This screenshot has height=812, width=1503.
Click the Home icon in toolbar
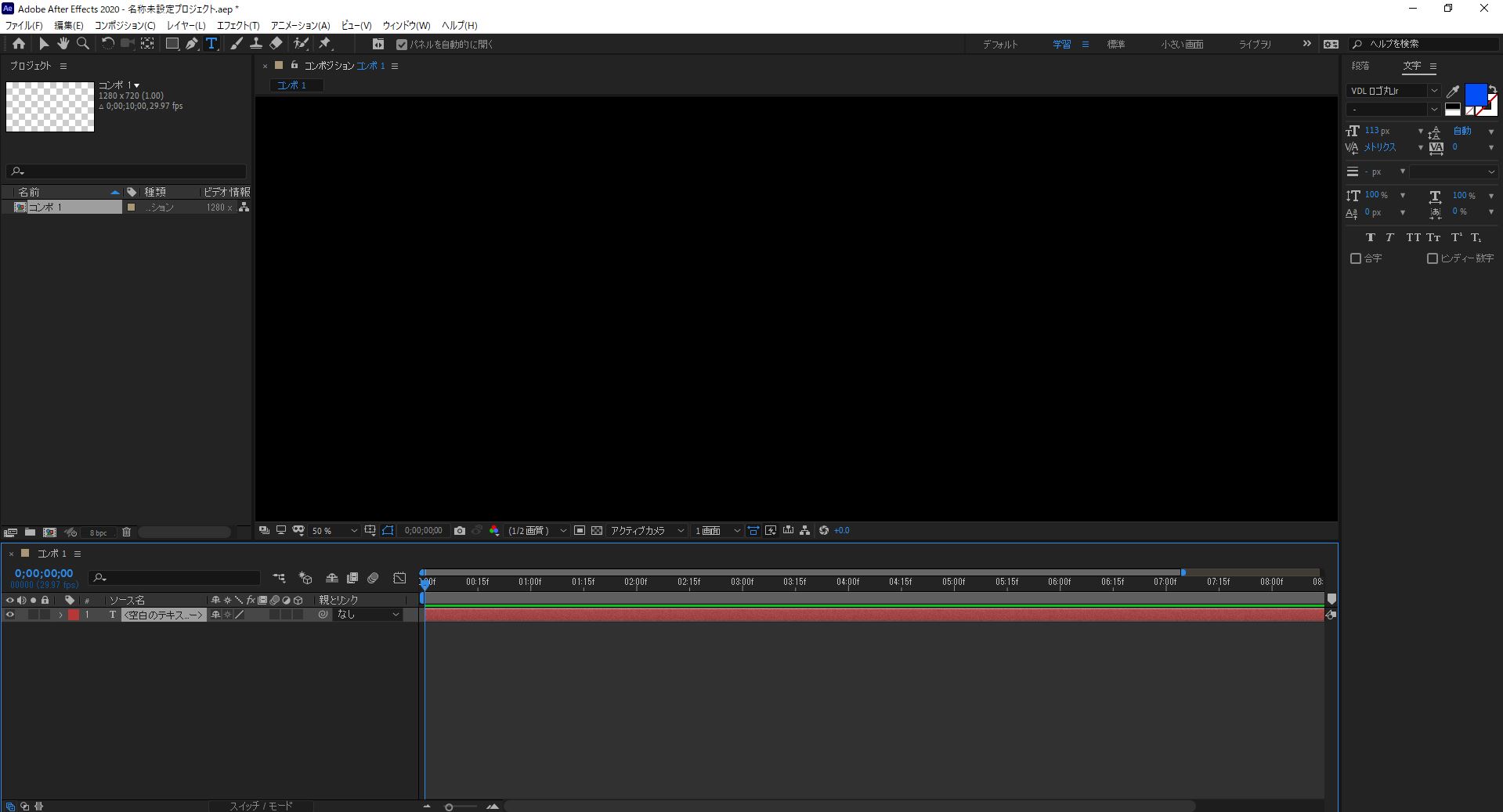pyautogui.click(x=19, y=44)
